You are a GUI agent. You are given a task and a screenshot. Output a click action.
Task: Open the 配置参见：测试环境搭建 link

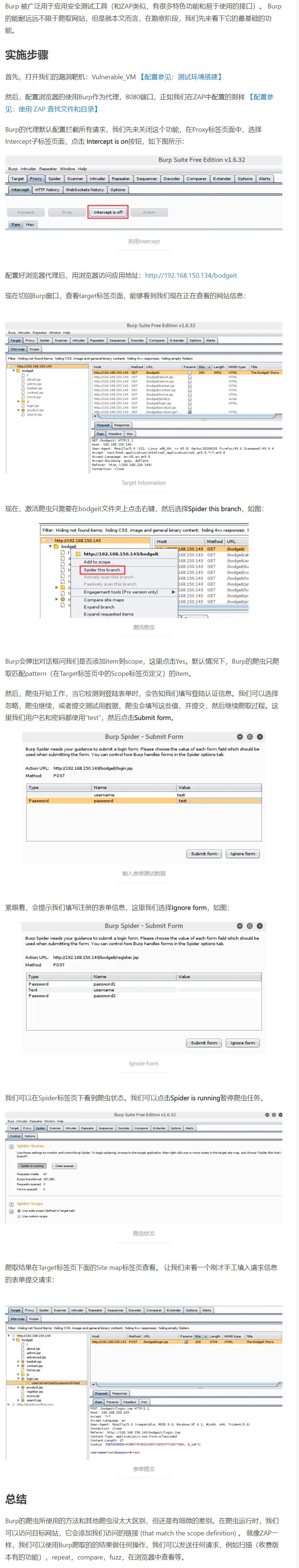pos(181,77)
